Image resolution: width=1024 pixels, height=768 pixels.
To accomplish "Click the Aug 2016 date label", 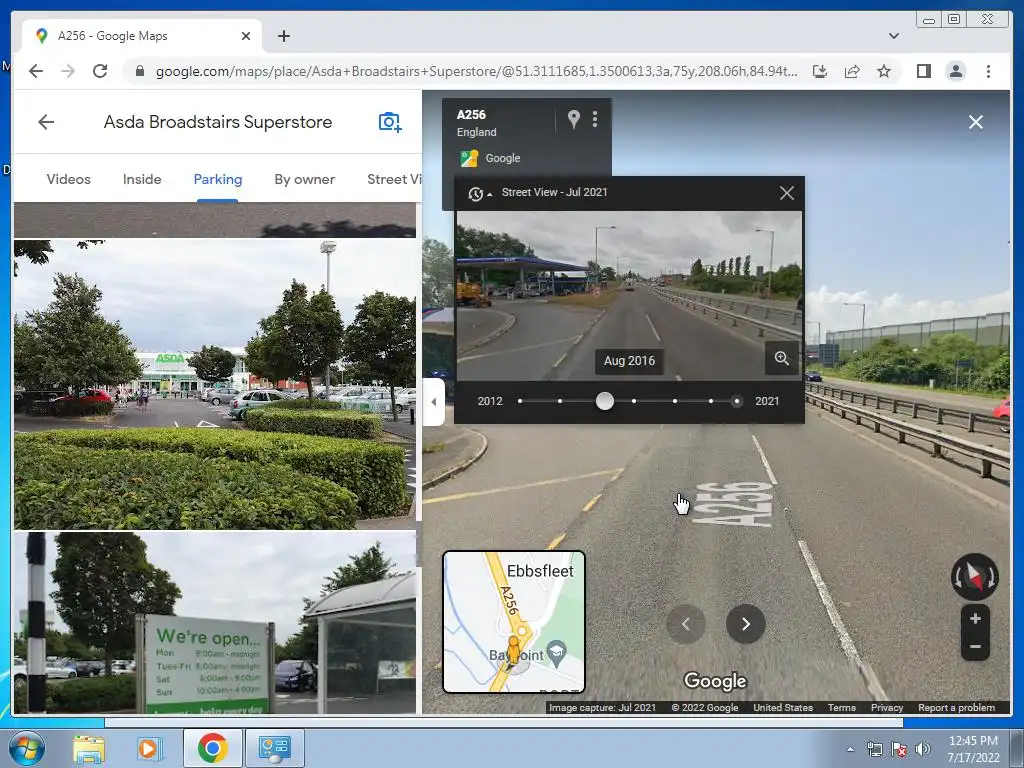I will 629,360.
